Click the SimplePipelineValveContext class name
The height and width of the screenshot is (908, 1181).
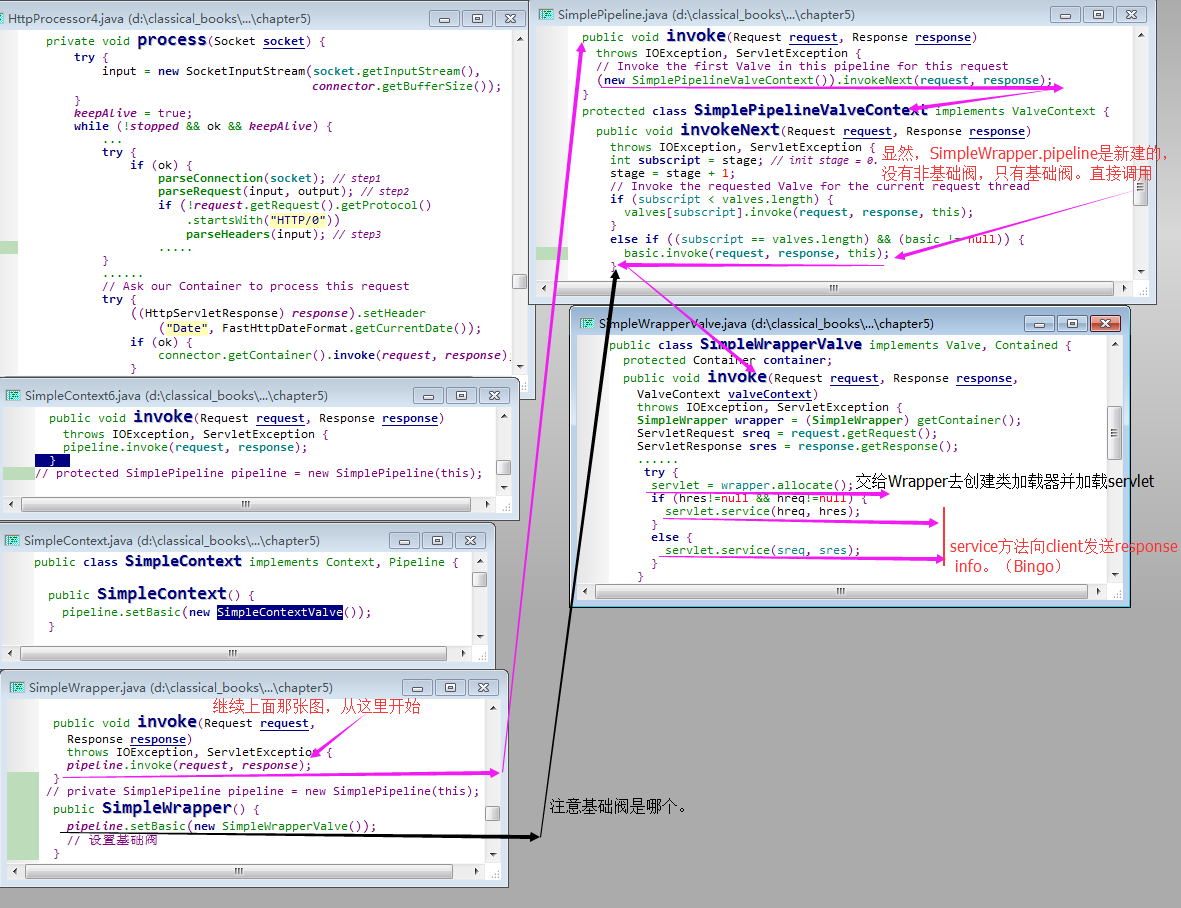click(x=810, y=110)
